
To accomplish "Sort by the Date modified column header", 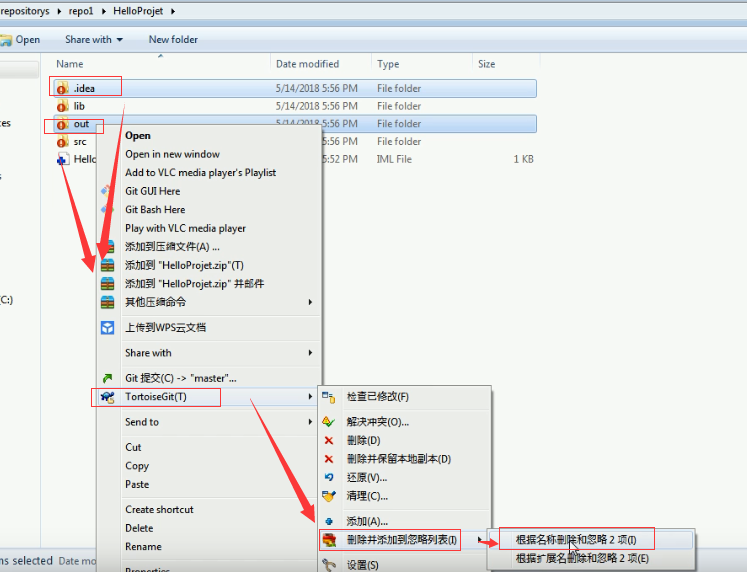I will click(x=307, y=64).
